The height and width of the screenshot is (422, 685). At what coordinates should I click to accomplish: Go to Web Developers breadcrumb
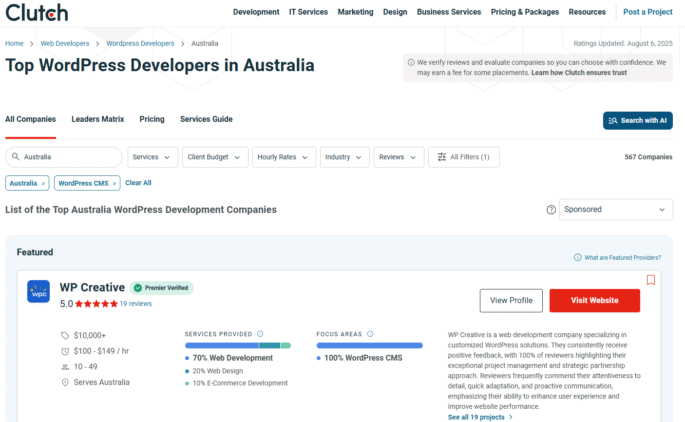click(x=65, y=43)
